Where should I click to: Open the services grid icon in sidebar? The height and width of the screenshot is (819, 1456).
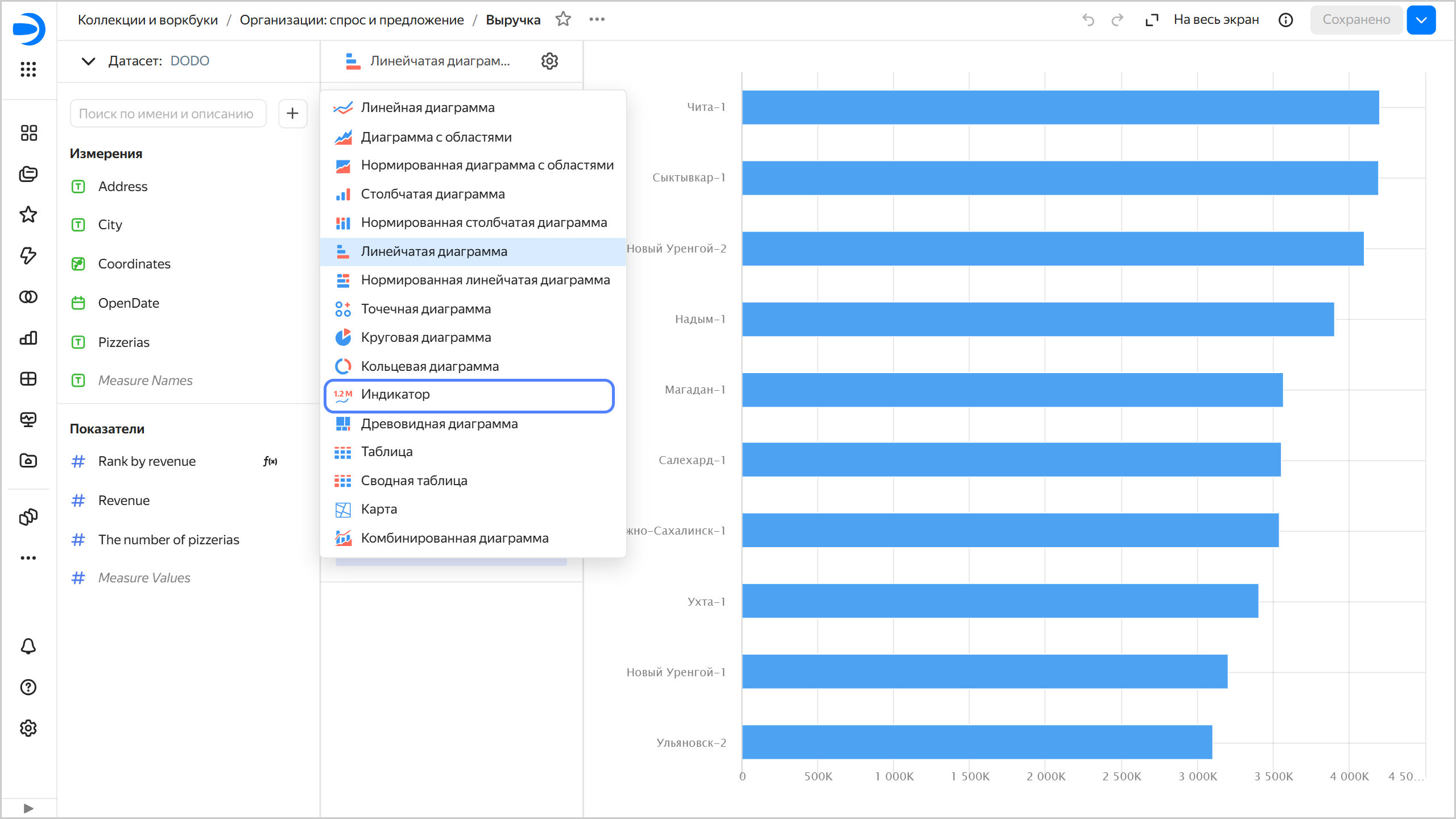(x=28, y=69)
